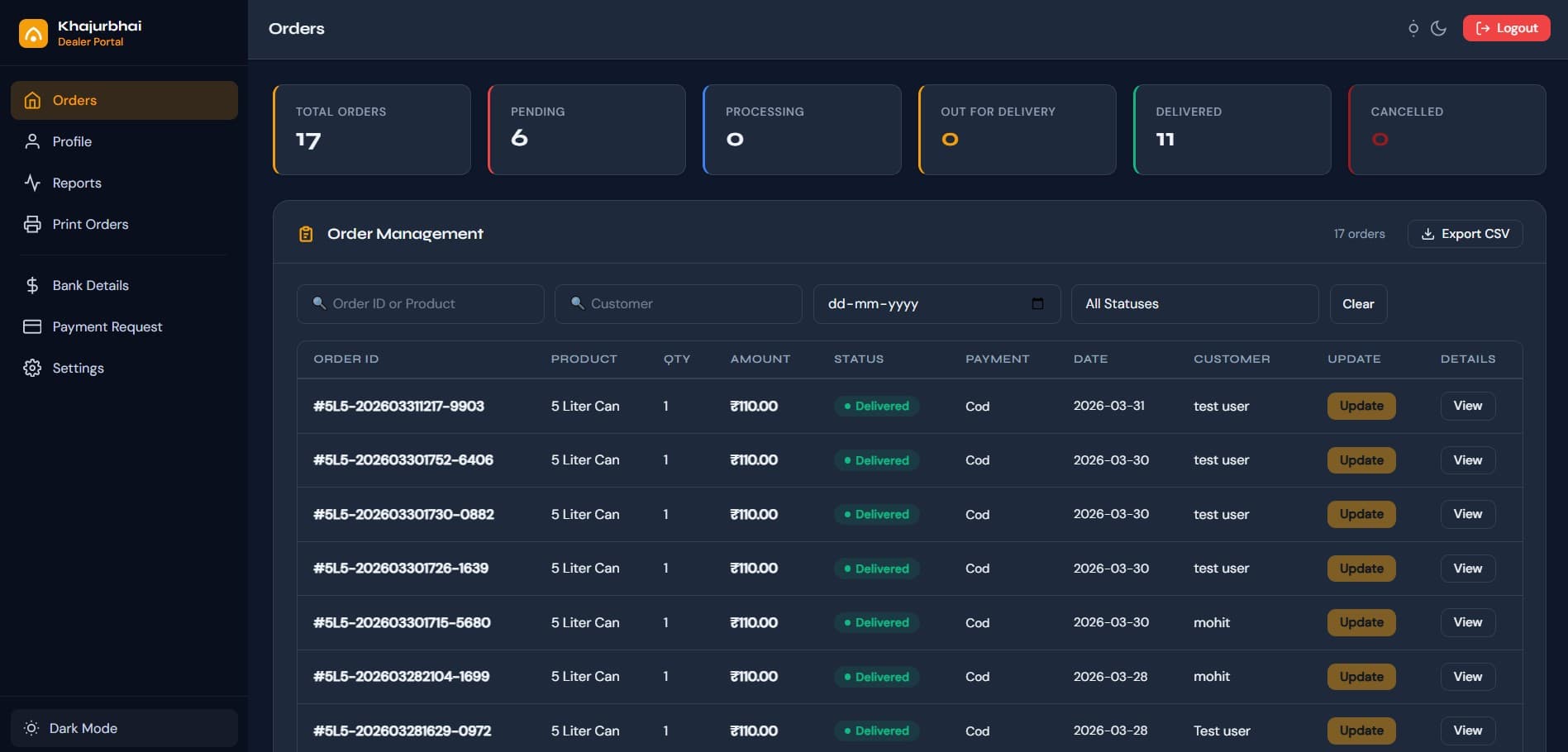This screenshot has width=1568, height=752.
Task: Click customer Test user in order ending 0972
Action: 1222,731
